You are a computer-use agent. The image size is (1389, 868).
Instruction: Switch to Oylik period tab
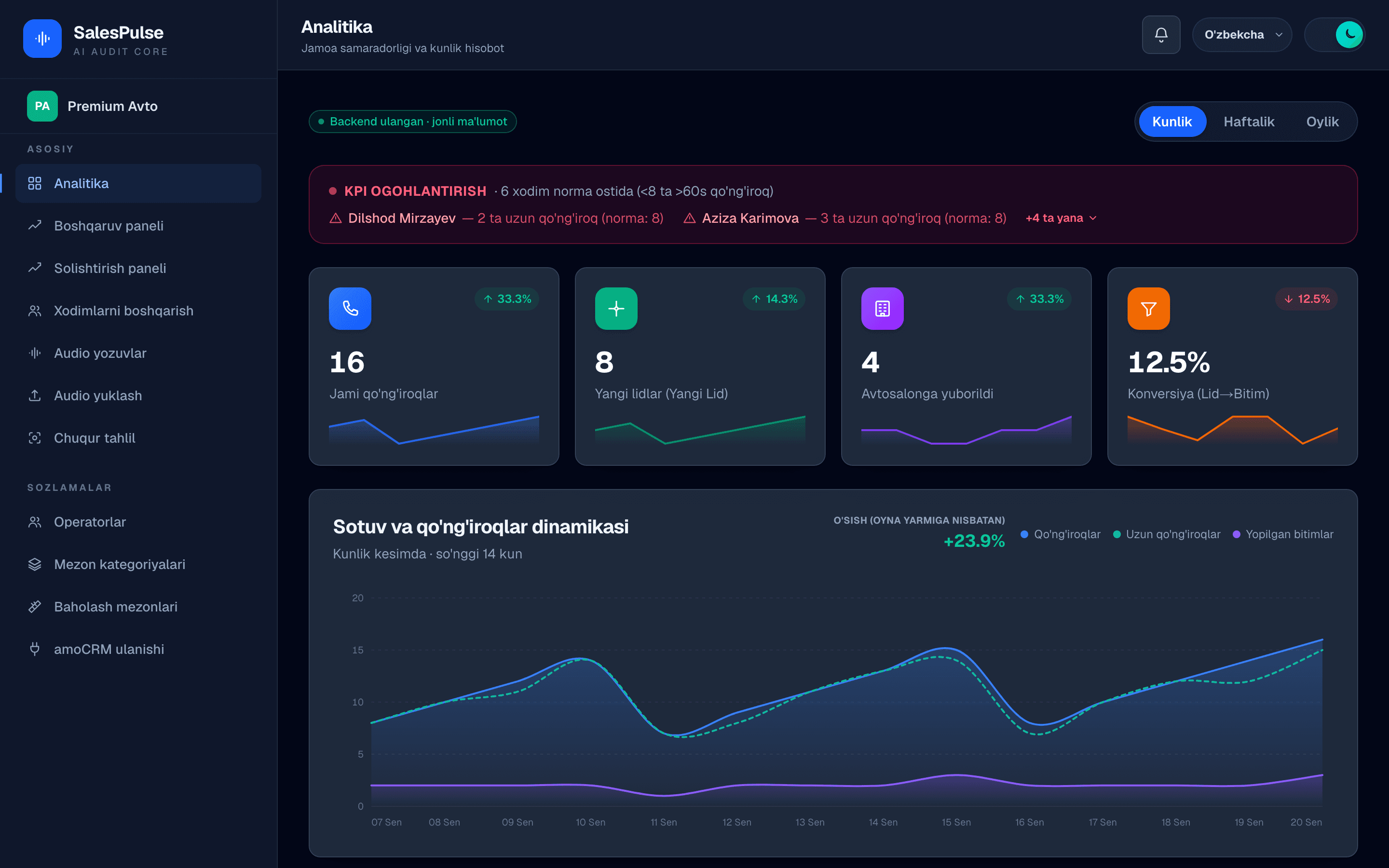[1322, 122]
